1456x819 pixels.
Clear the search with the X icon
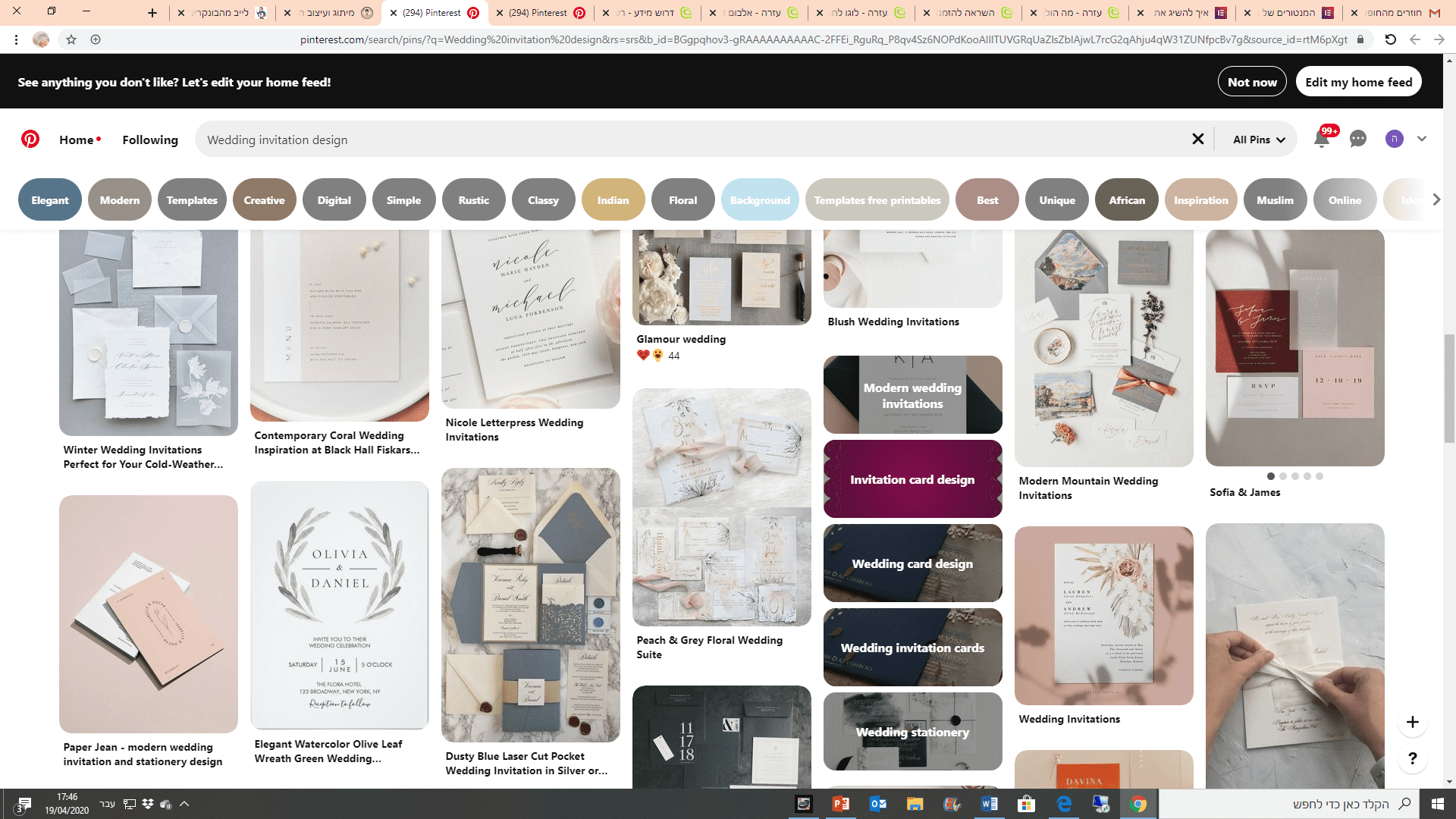(1198, 139)
